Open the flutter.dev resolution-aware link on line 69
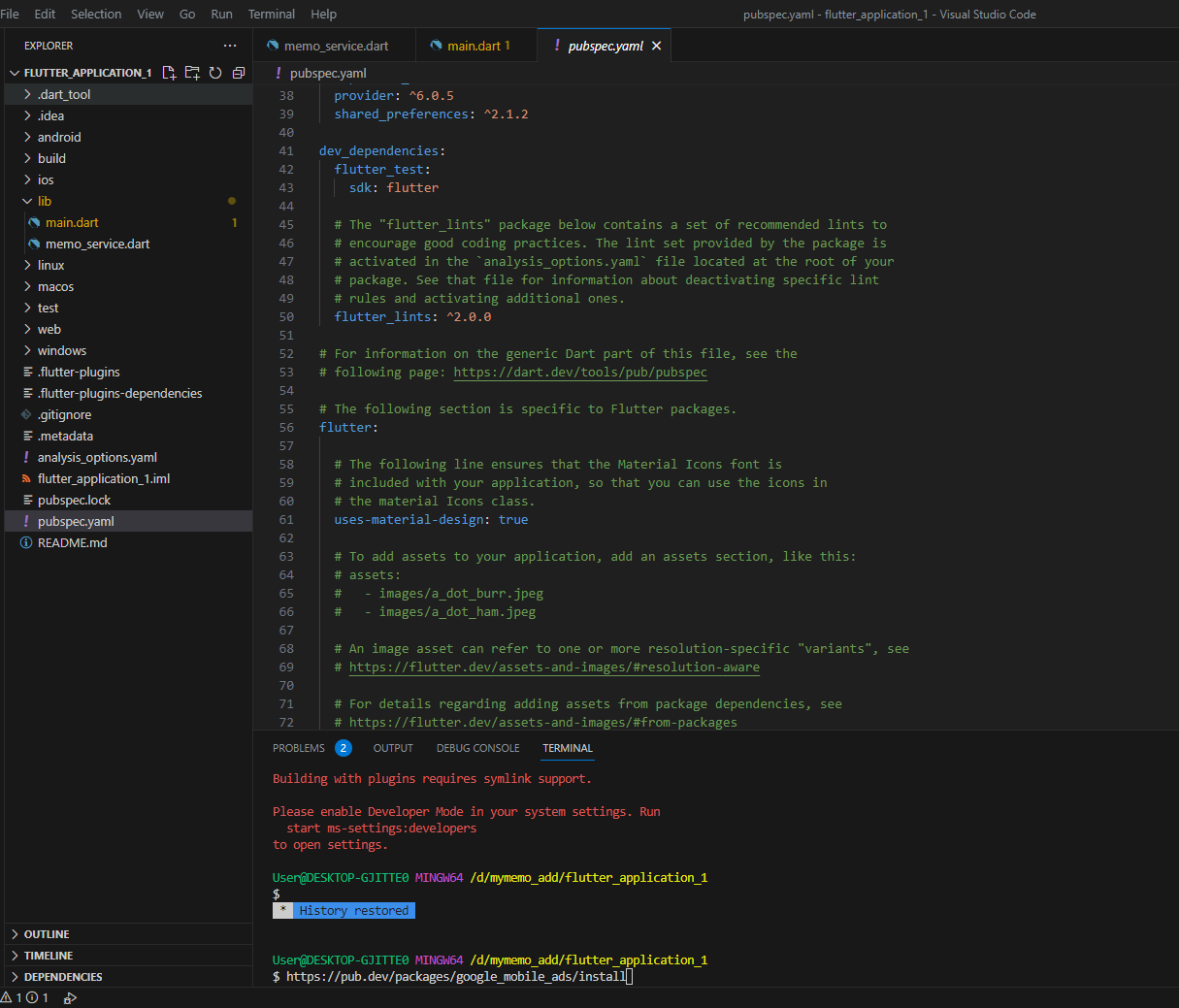This screenshot has height=1008, width=1179. pyautogui.click(x=554, y=667)
